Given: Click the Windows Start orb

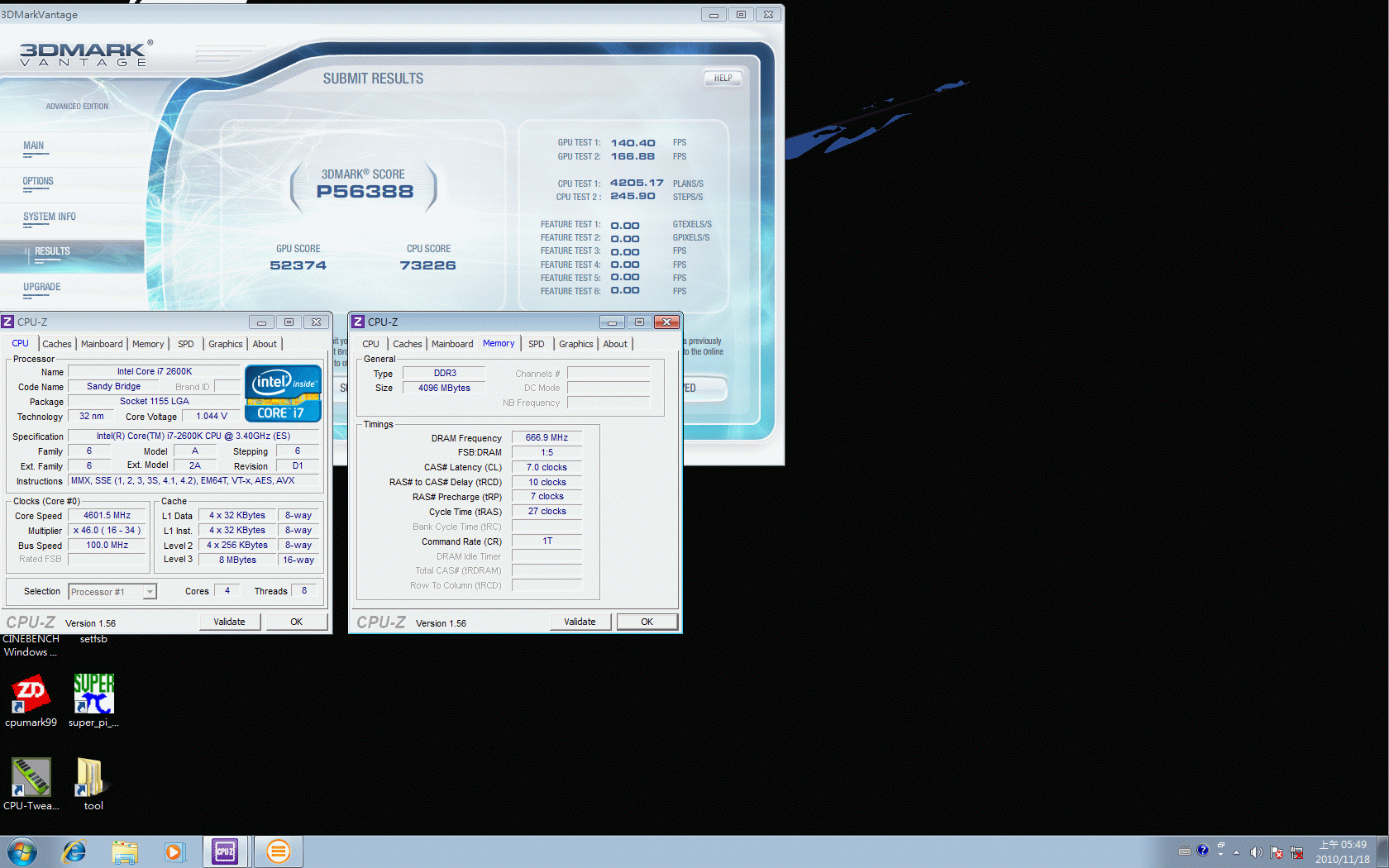Looking at the screenshot, I should (22, 851).
